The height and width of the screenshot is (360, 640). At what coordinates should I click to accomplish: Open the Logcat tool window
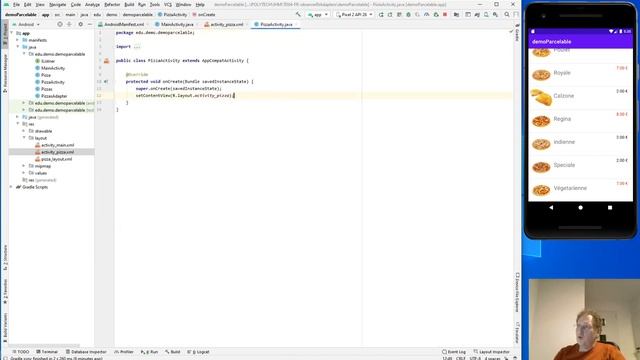click(198, 352)
